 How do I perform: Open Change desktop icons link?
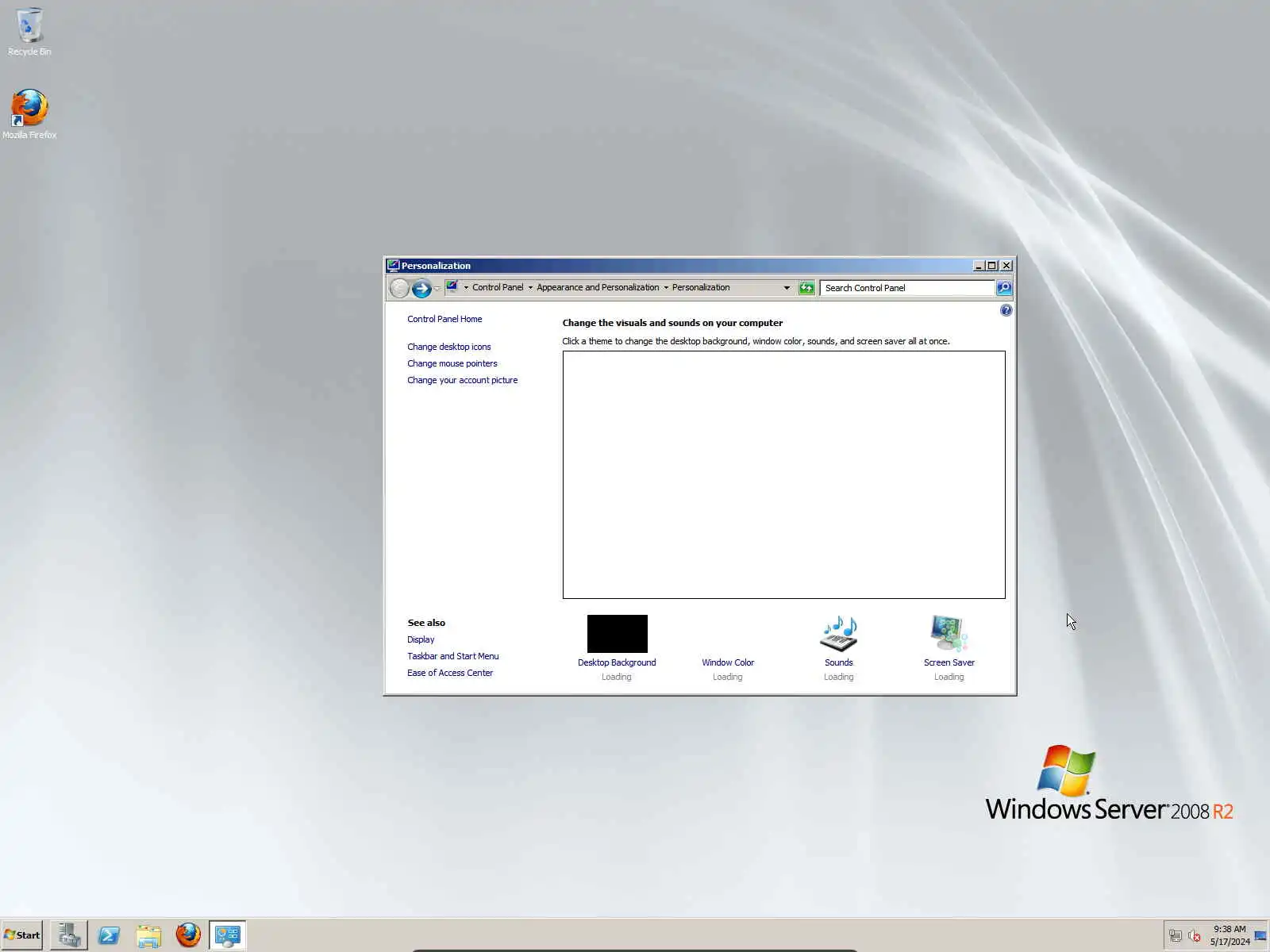[449, 347]
